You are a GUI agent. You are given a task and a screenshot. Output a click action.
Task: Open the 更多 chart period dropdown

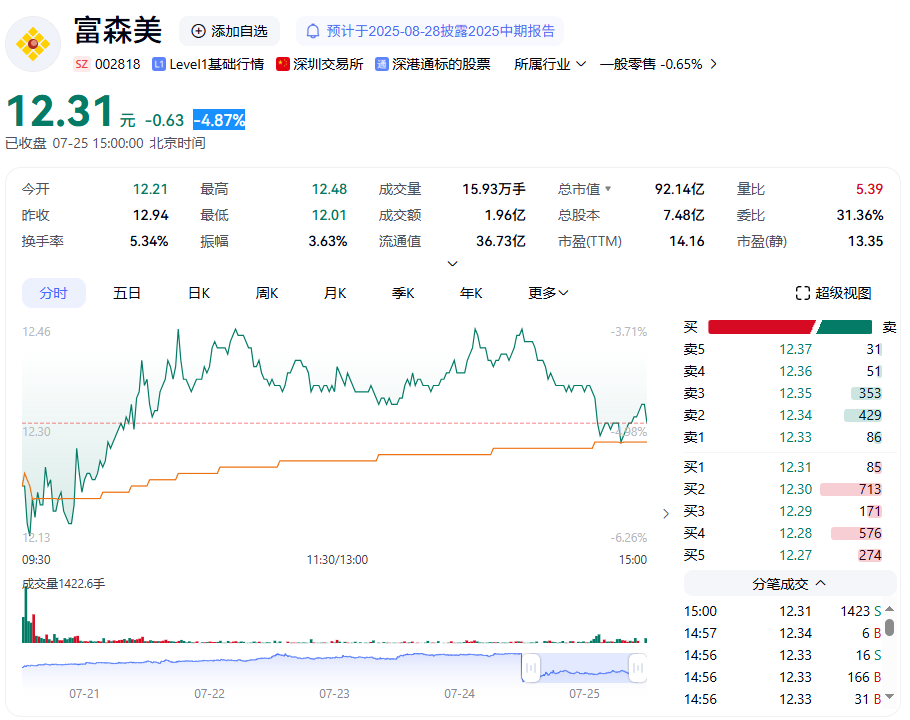[548, 293]
